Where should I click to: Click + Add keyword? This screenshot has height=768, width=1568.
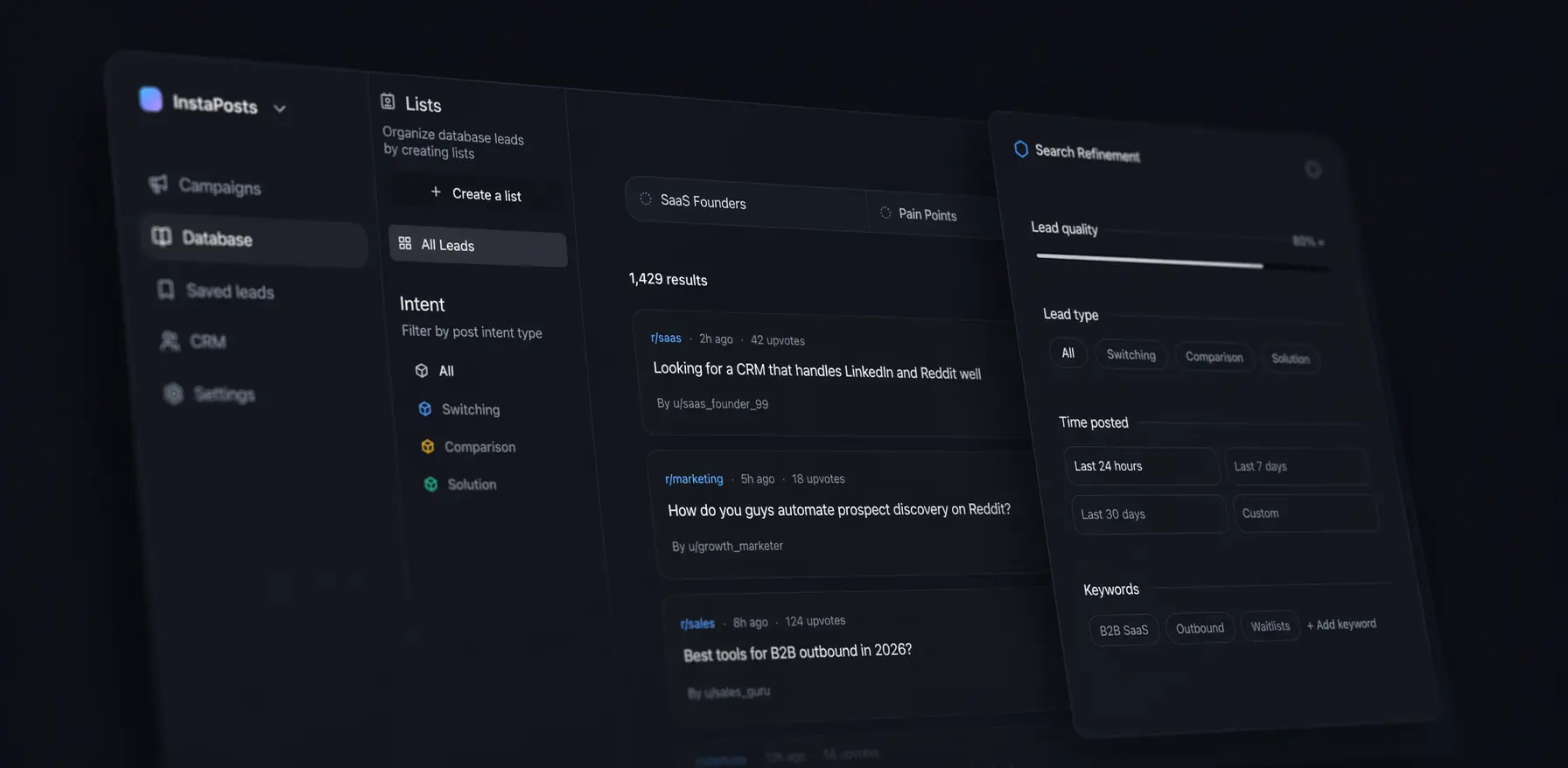[1341, 625]
